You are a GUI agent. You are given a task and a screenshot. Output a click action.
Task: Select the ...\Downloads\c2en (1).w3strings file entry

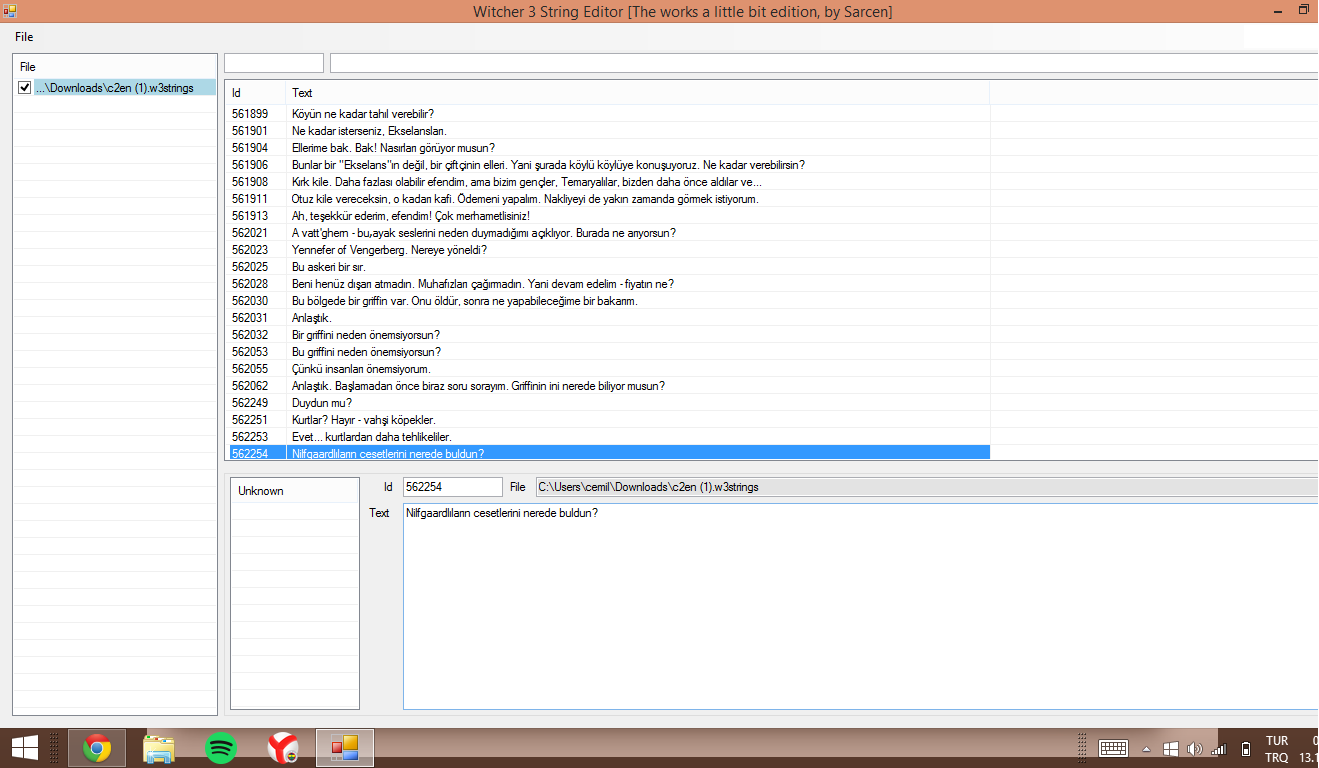124,88
